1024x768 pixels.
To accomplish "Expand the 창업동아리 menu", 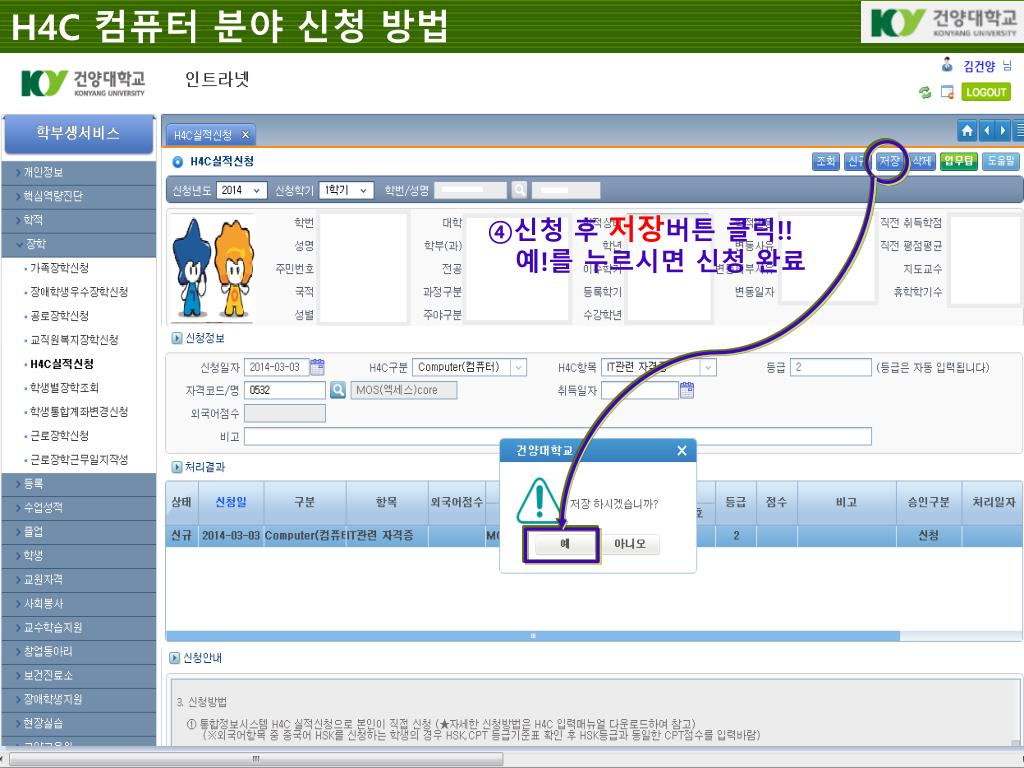I will tap(78, 651).
